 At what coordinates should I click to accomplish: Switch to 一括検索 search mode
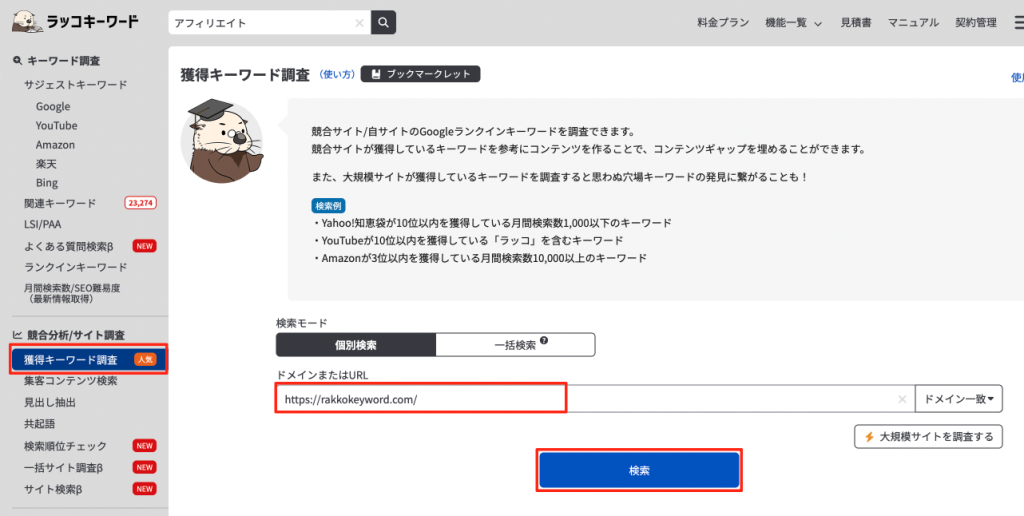[515, 345]
